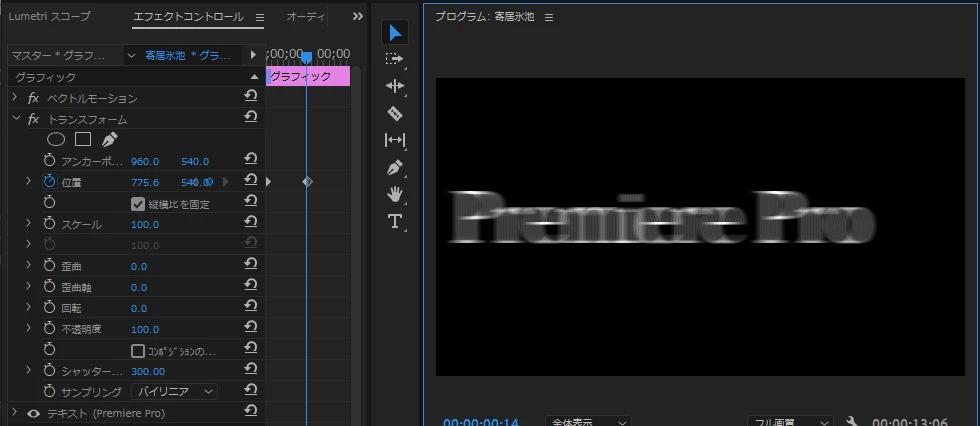Open program monitor settings wrench
The width and height of the screenshot is (980, 426).
851,422
